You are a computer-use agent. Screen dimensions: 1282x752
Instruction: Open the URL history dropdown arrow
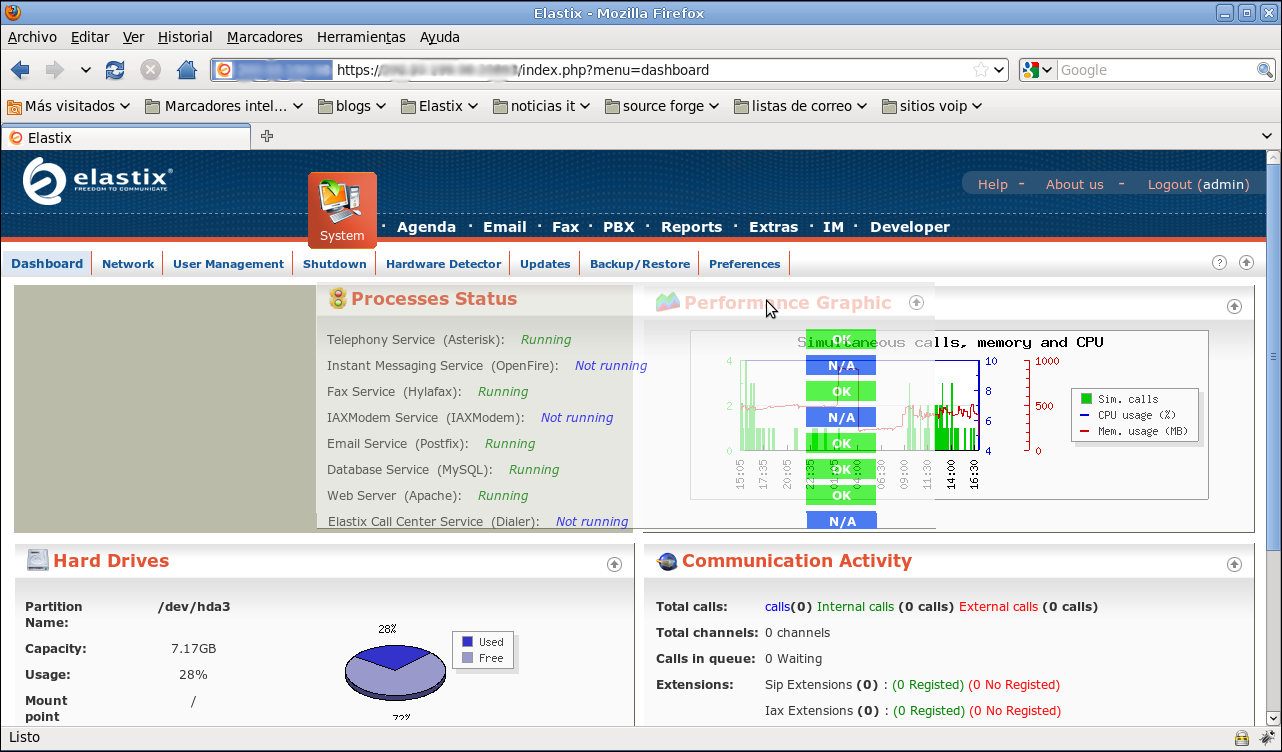click(x=998, y=70)
